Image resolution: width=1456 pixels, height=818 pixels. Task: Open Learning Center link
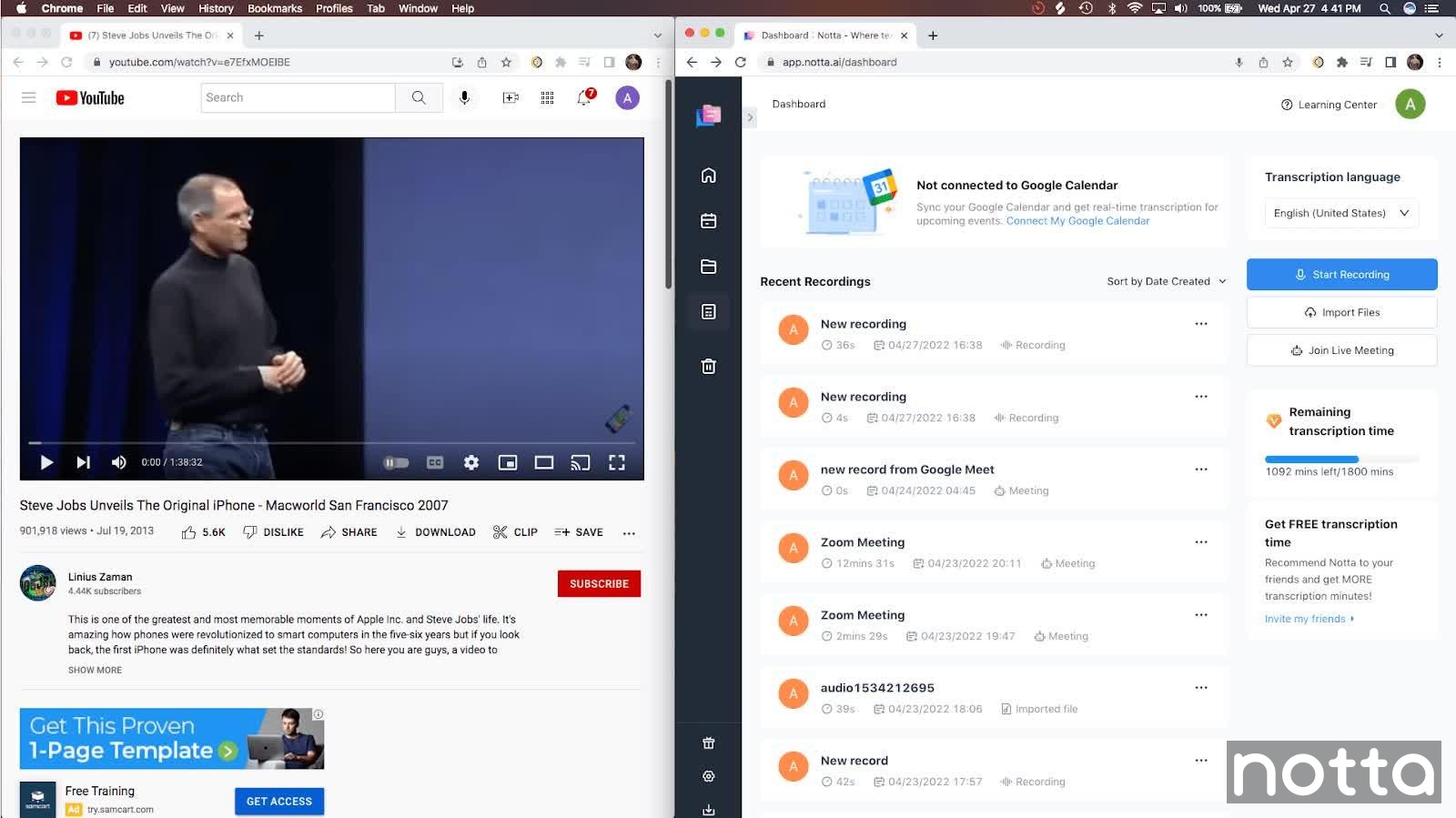1329,105
